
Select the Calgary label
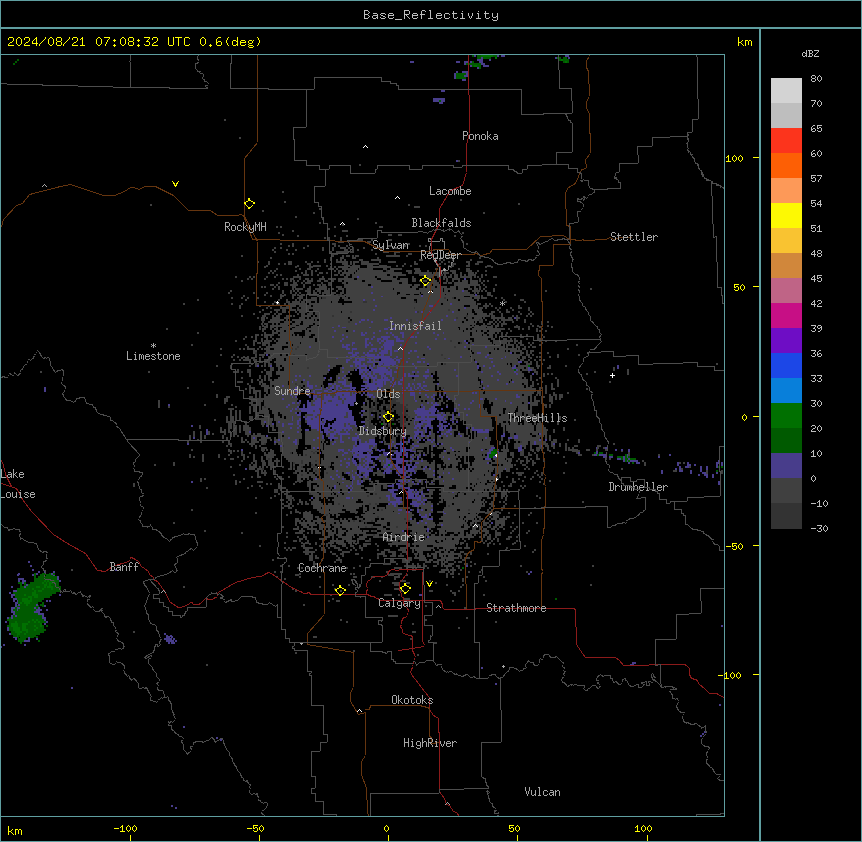pos(399,603)
